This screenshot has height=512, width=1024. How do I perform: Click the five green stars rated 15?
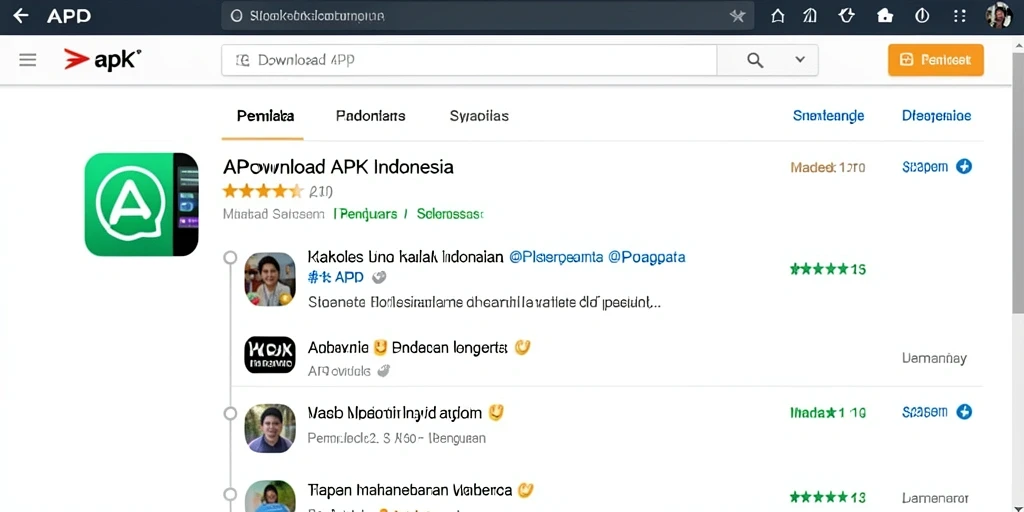(x=827, y=268)
